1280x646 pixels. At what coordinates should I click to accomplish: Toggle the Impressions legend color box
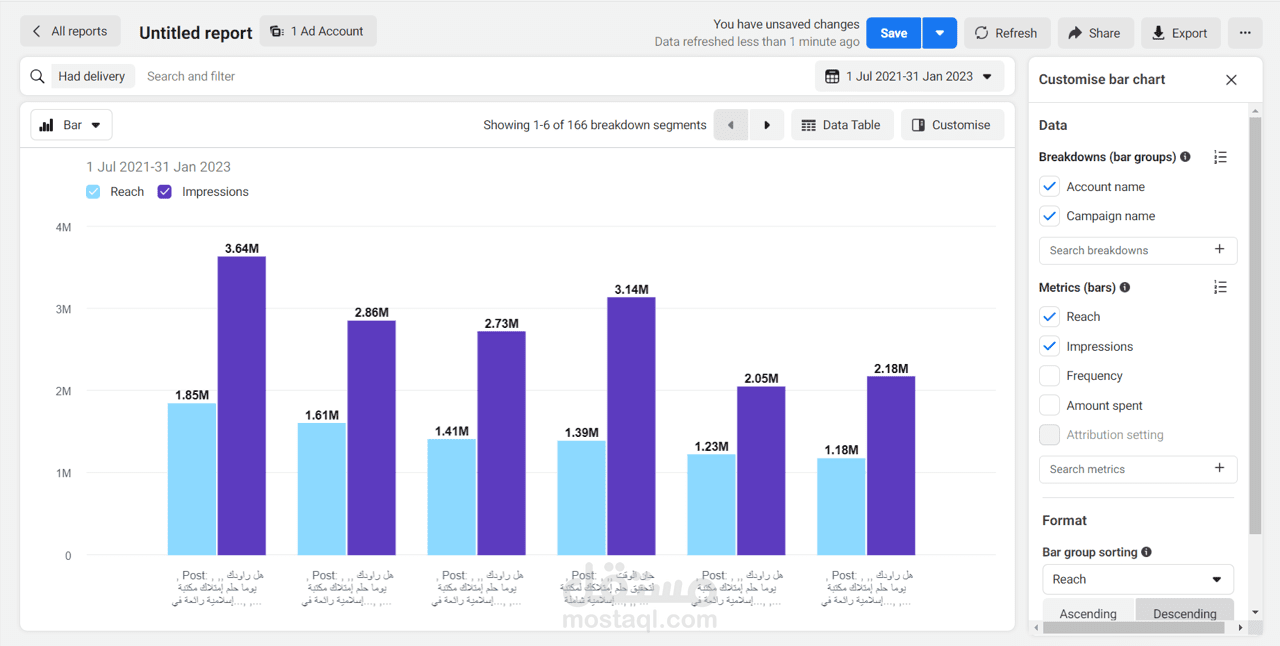165,192
